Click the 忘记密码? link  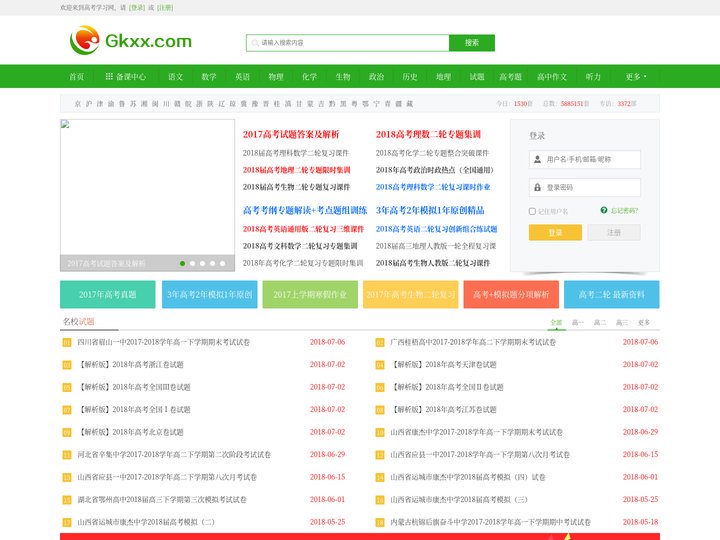[624, 211]
